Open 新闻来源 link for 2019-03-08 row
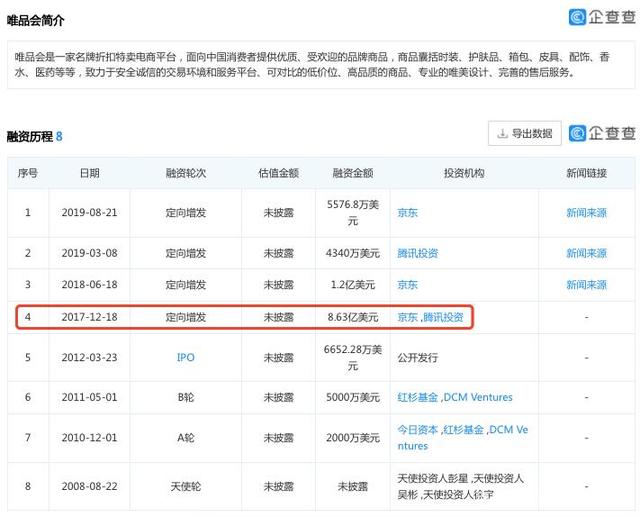This screenshot has height=517, width=640. click(587, 253)
